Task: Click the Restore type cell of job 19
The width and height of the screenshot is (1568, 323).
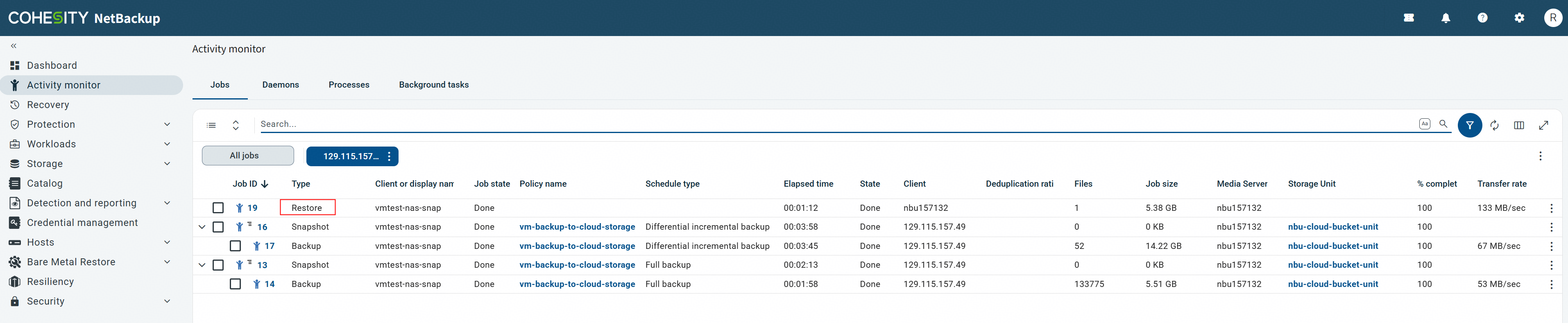Action: pyautogui.click(x=307, y=208)
